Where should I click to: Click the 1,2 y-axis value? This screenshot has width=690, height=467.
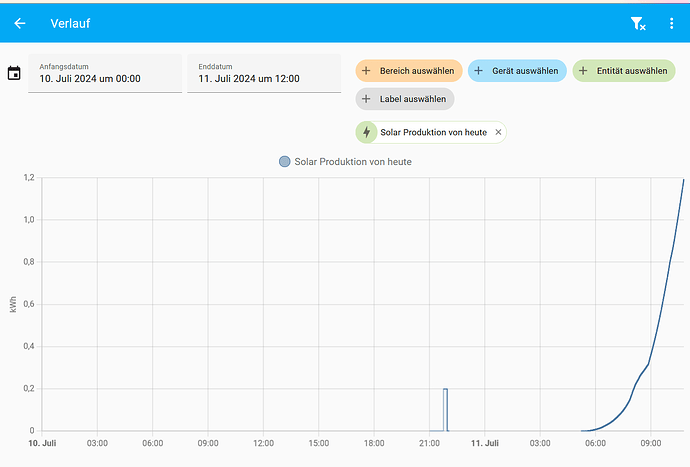tap(29, 177)
